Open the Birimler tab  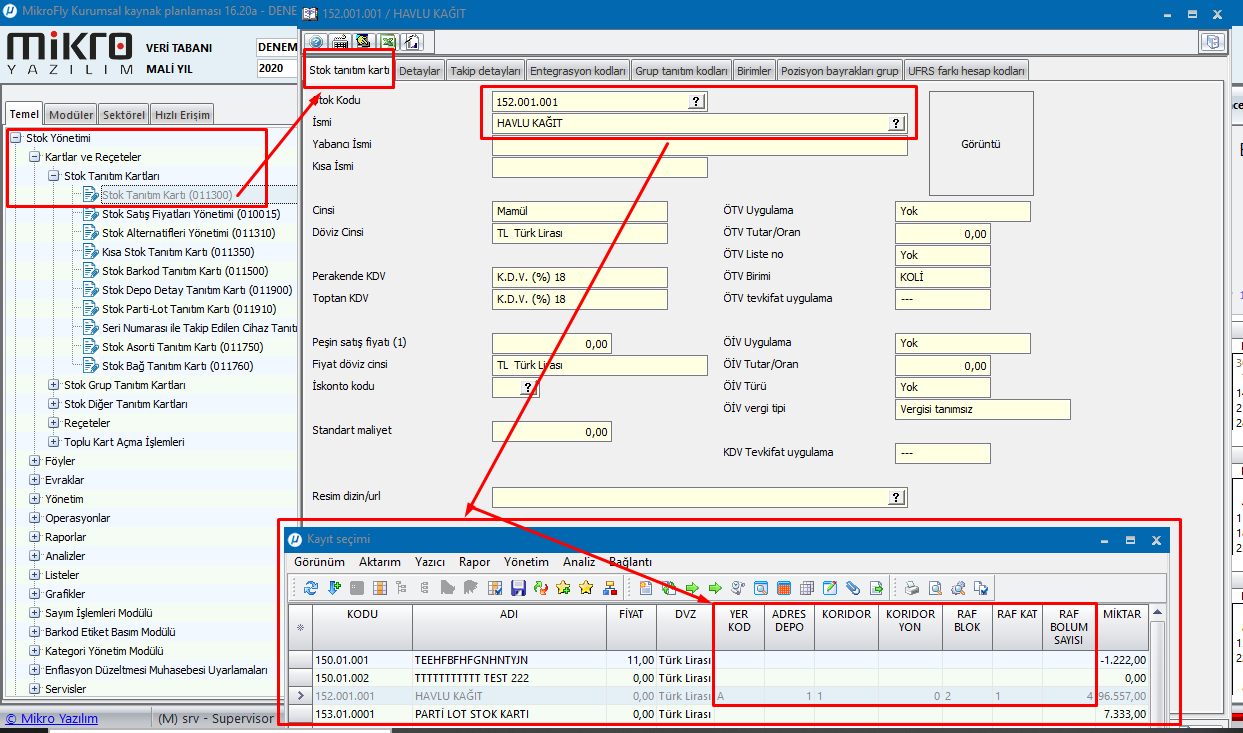(754, 71)
